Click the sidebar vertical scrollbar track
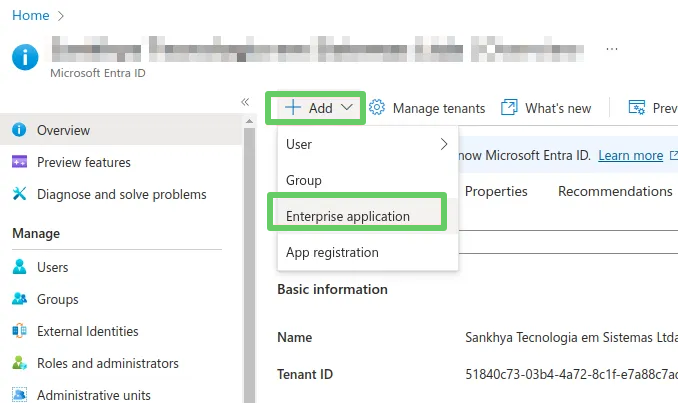This screenshot has height=403, width=678. 249,264
